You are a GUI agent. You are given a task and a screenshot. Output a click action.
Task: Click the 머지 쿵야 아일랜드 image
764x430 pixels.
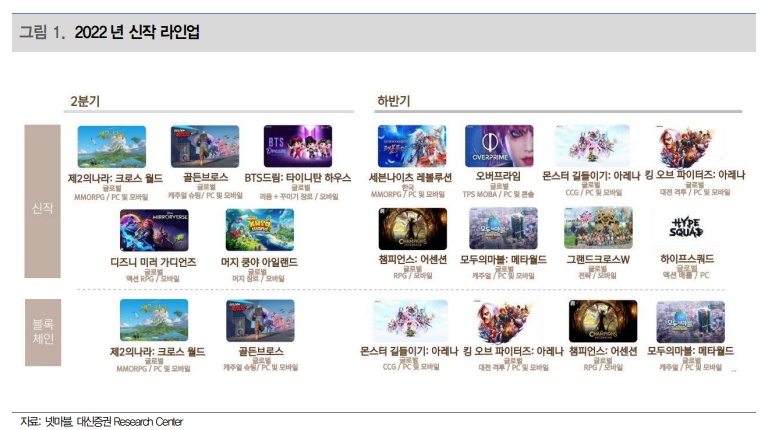(260, 230)
